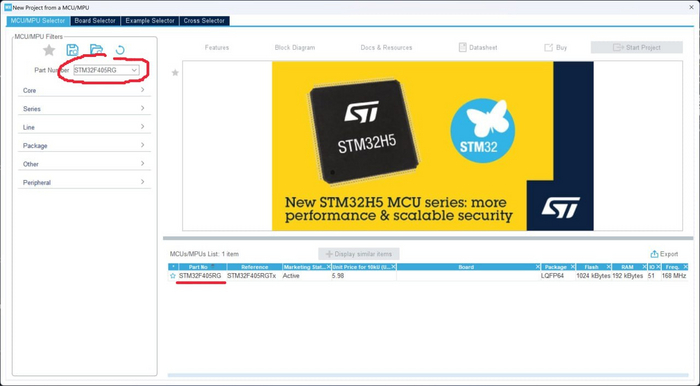The image size is (700, 386).
Task: Close the New Project dialog window
Action: 692,8
